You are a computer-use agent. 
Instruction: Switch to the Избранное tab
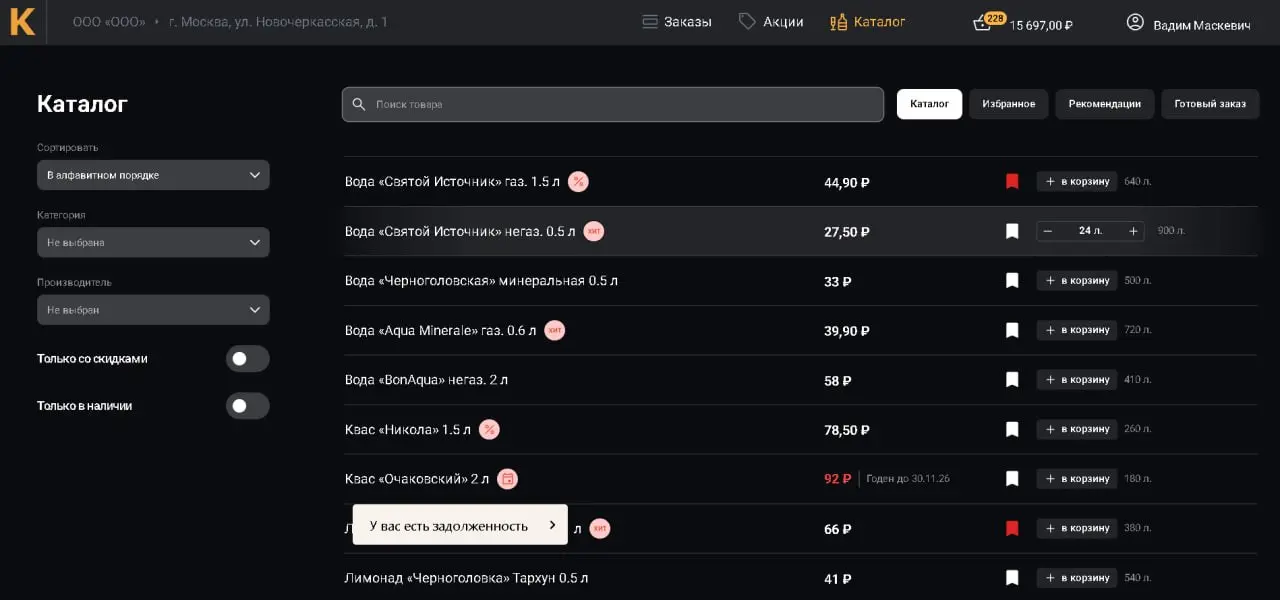click(1008, 104)
